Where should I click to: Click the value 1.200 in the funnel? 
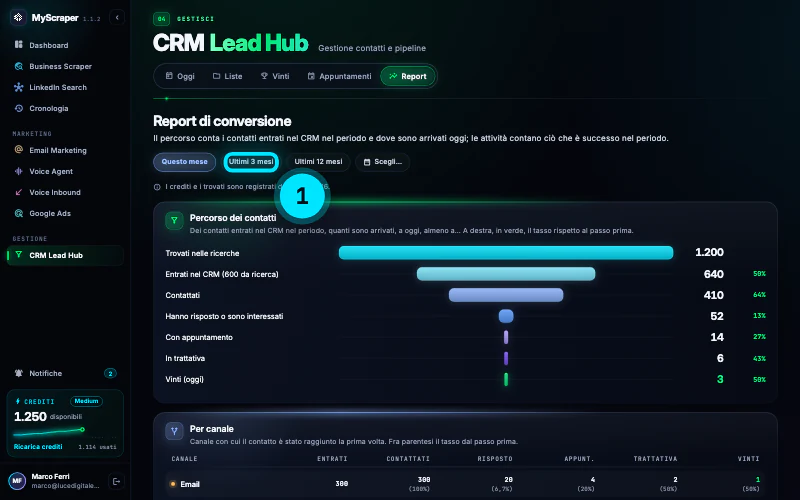click(709, 252)
